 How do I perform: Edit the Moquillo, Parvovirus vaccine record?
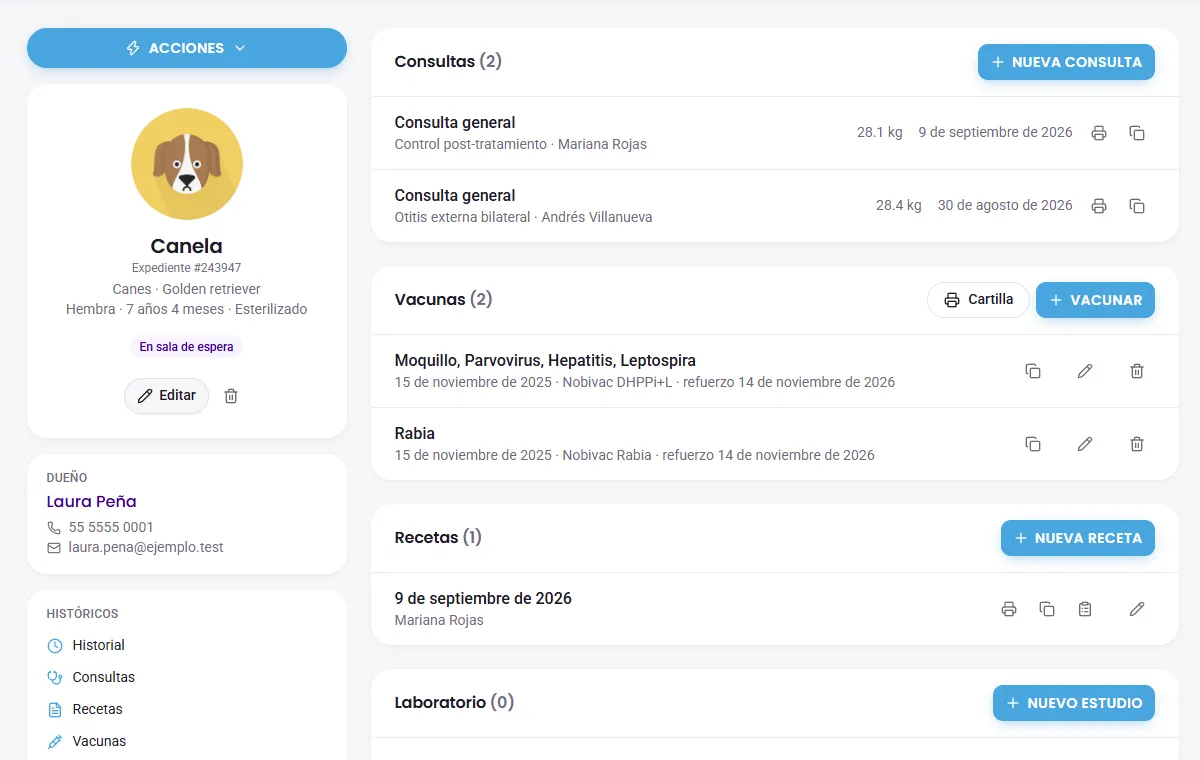pos(1085,371)
